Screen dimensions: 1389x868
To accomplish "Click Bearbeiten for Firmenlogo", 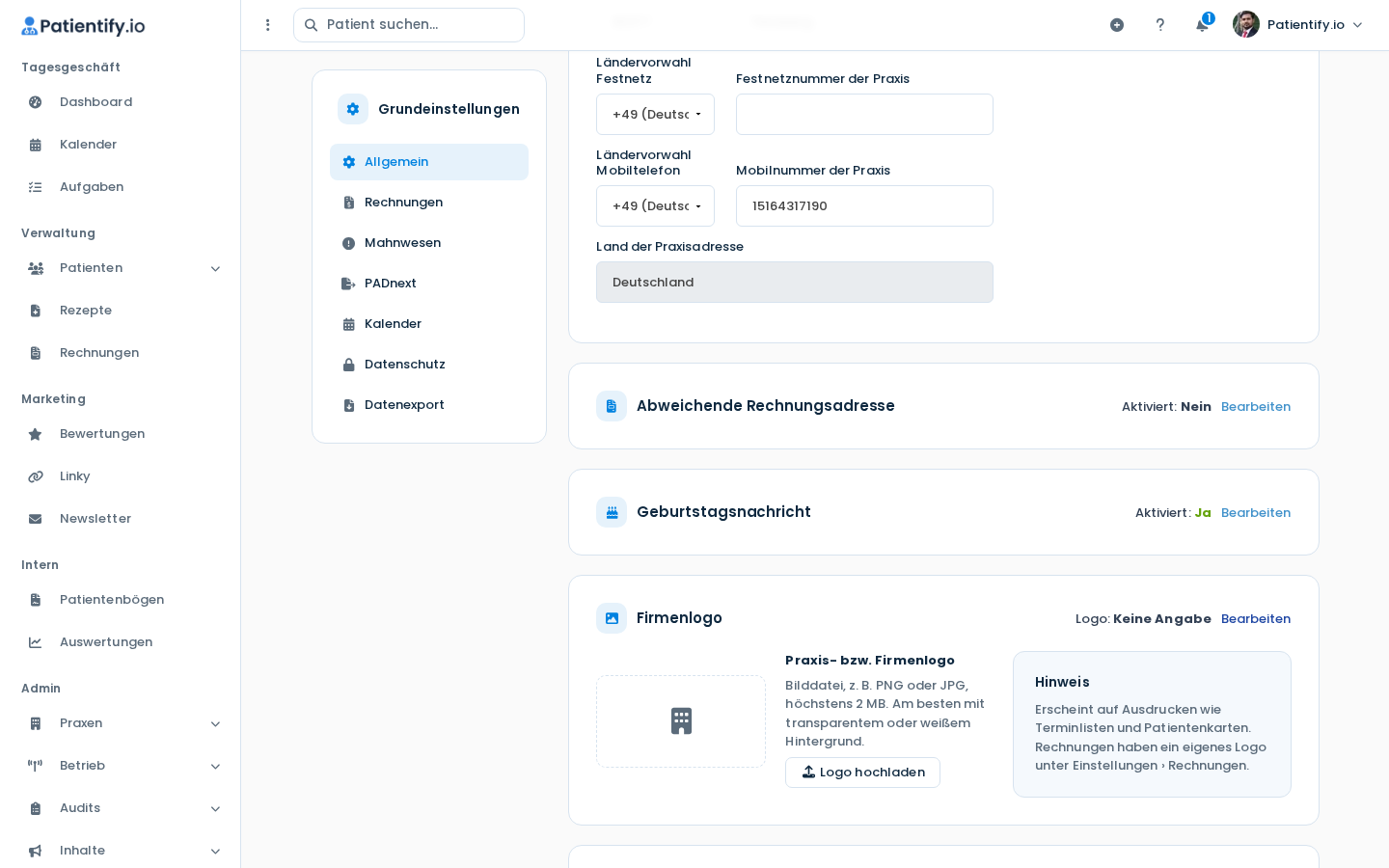I will 1256,619.
